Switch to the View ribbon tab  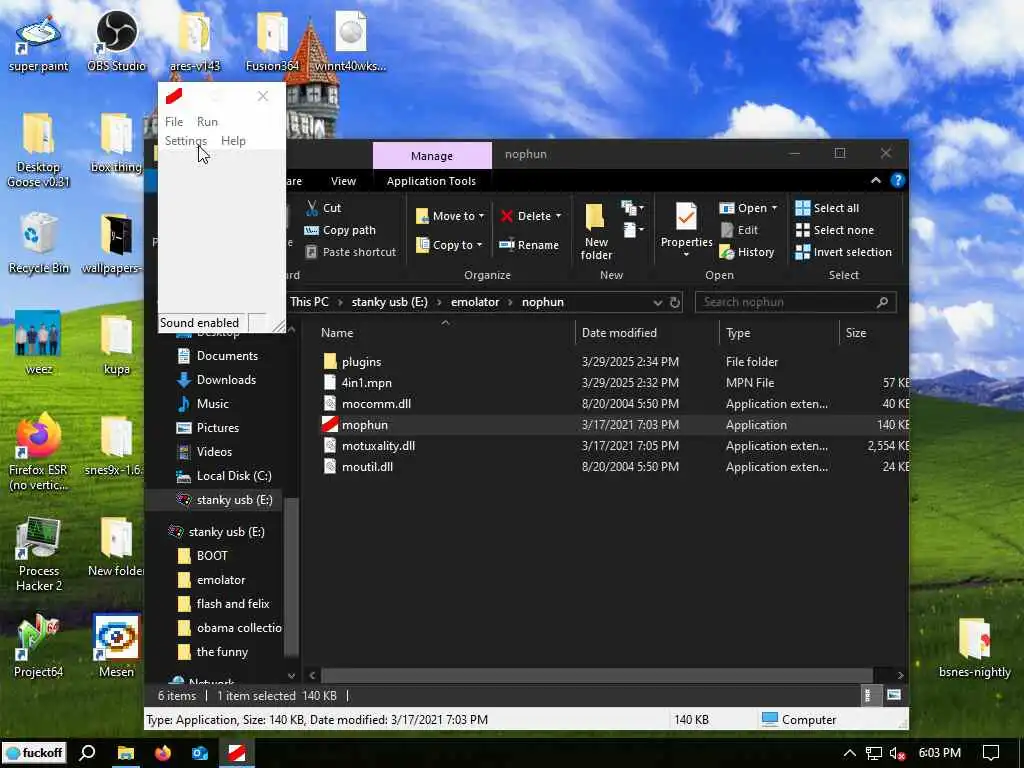point(344,181)
